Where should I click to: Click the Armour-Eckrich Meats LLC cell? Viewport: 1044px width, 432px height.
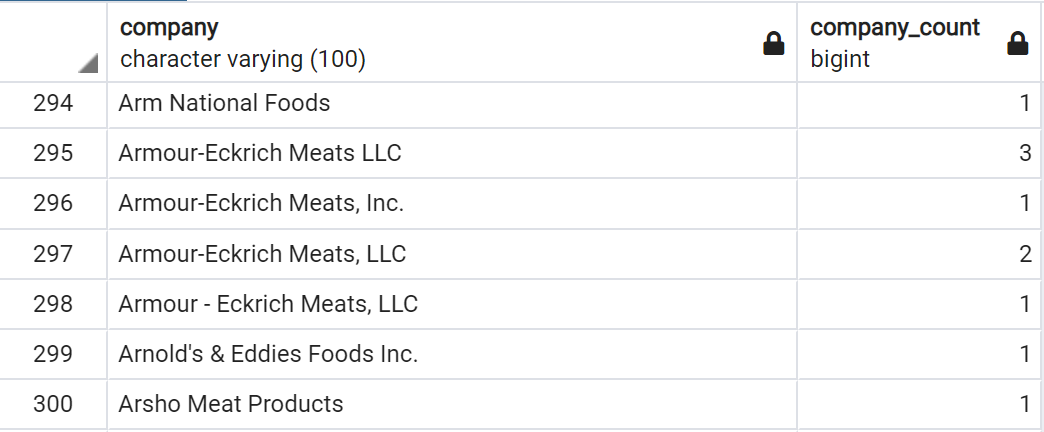click(451, 153)
